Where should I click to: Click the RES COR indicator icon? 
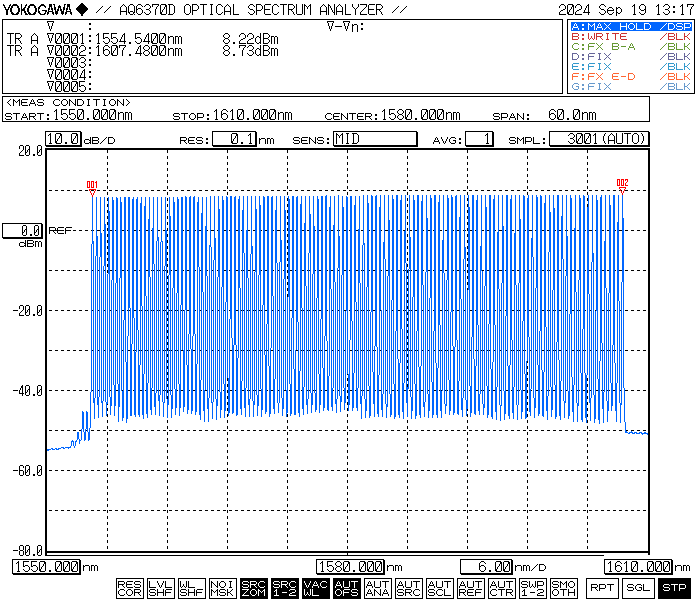129,588
